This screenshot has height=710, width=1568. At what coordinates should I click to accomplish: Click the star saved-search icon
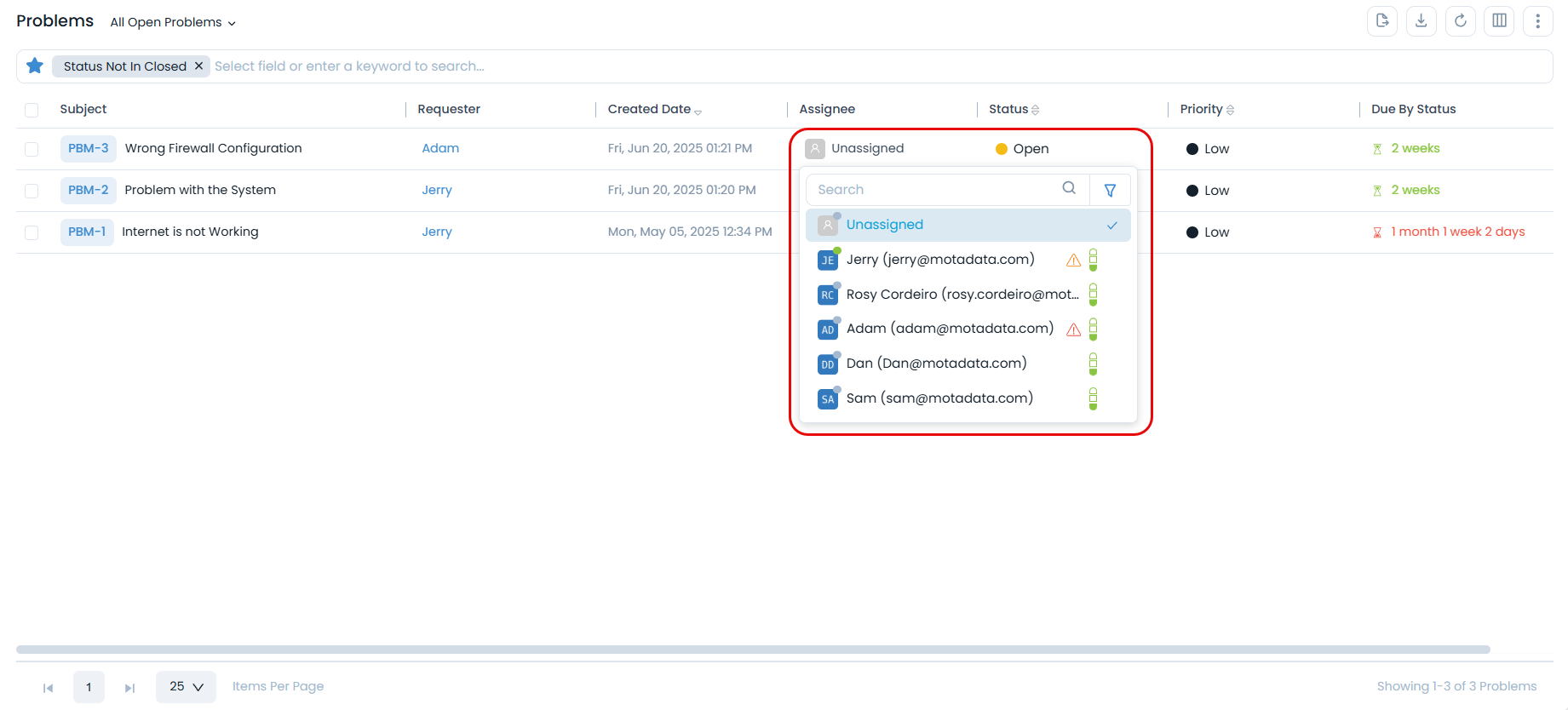(x=35, y=66)
